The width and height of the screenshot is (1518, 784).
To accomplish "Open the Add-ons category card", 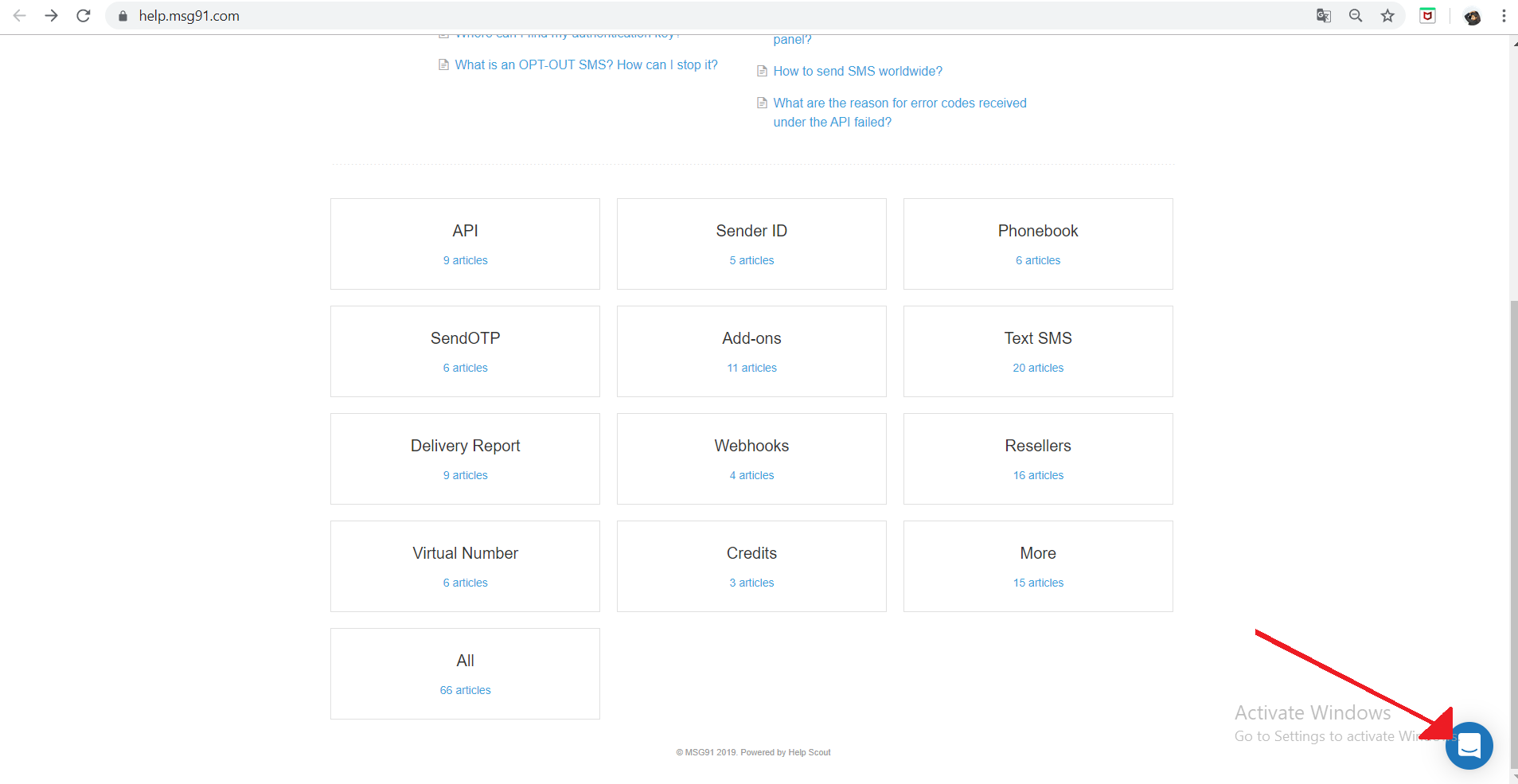I will point(751,351).
